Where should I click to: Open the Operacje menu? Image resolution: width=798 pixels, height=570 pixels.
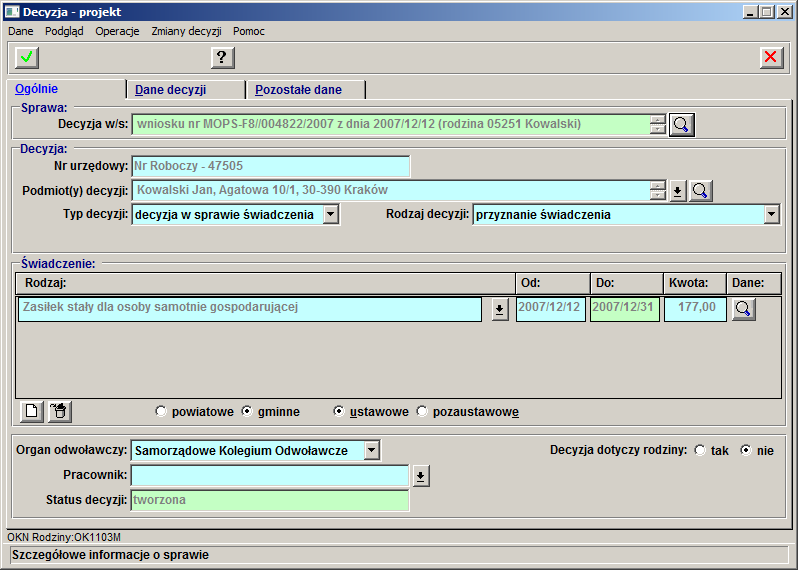pyautogui.click(x=117, y=31)
